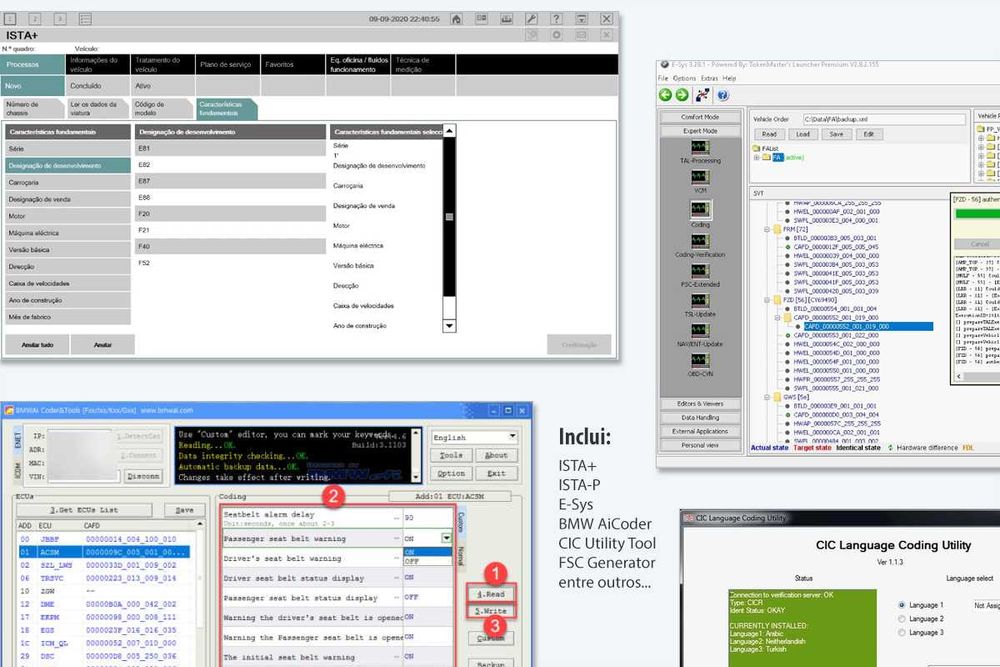Select Carroçaria in características fundamentais list
The image size is (1000, 667).
[x=68, y=182]
